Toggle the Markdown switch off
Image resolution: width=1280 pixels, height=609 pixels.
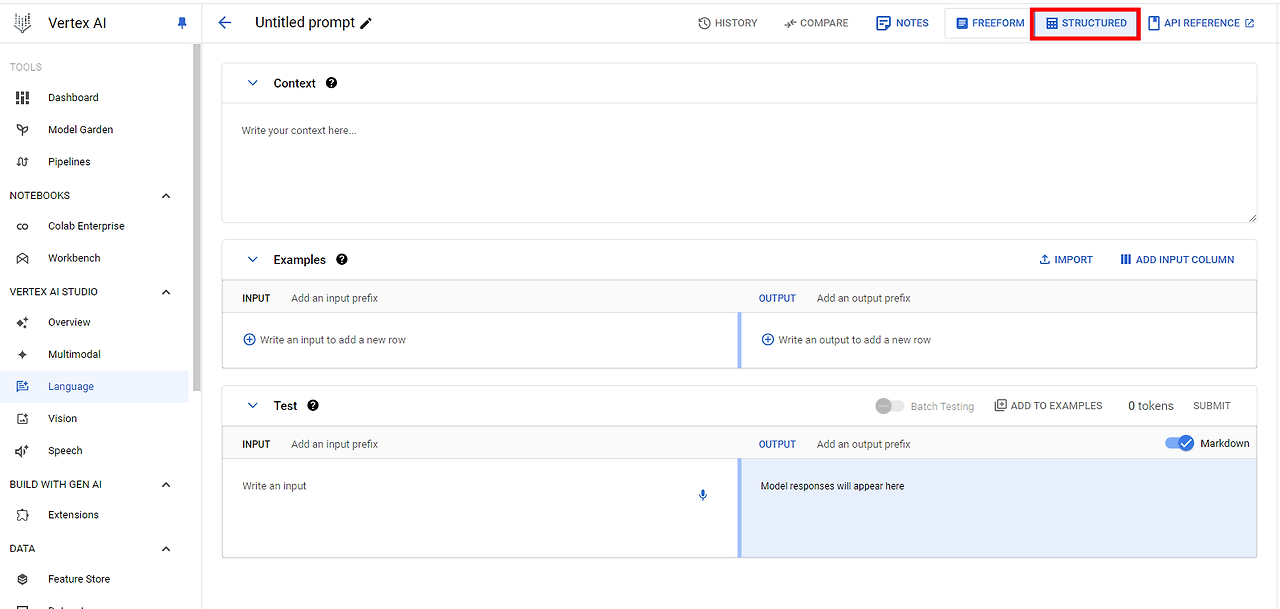point(1180,443)
